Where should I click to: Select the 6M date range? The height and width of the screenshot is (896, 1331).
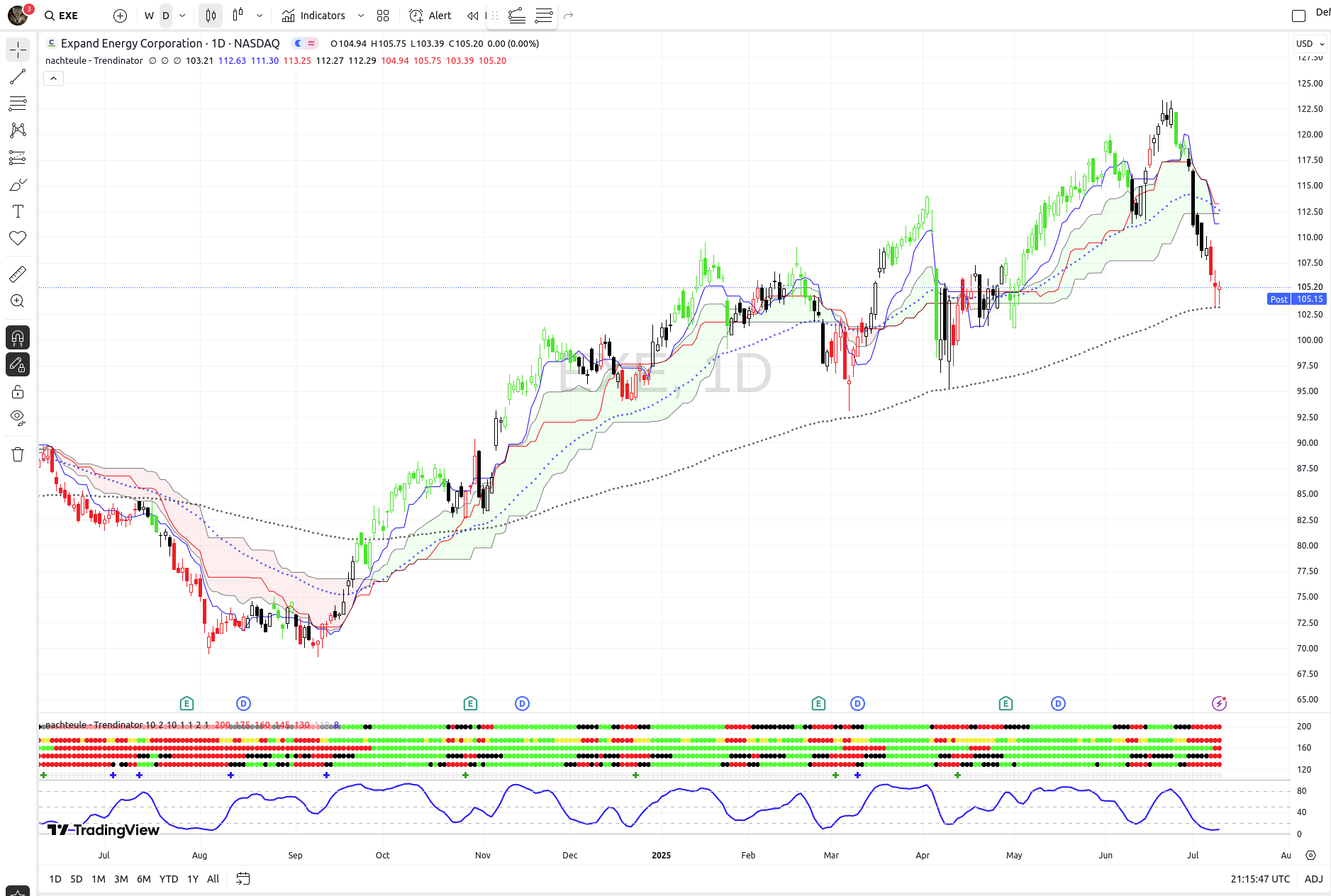point(143,879)
